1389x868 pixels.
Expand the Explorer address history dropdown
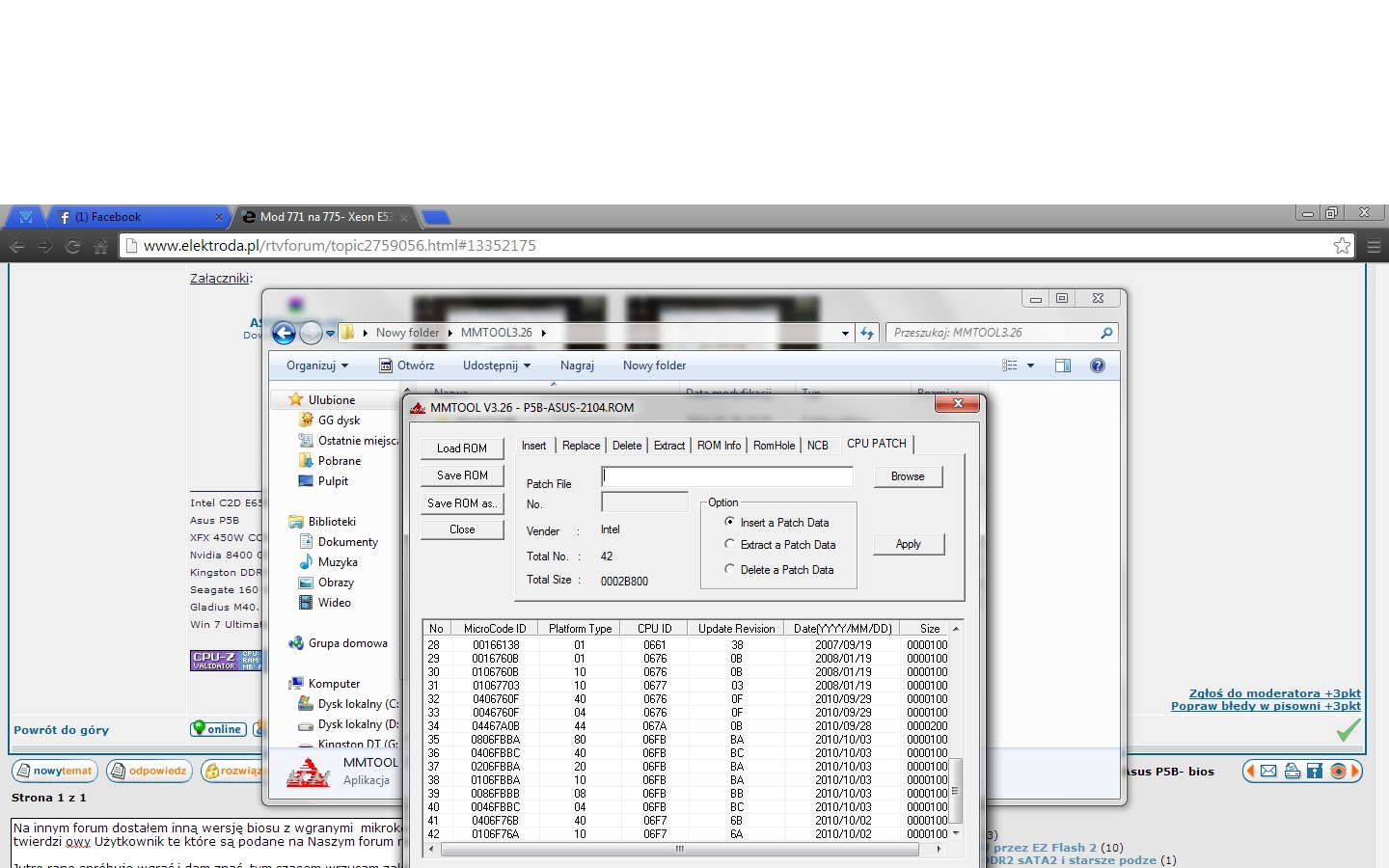point(845,334)
